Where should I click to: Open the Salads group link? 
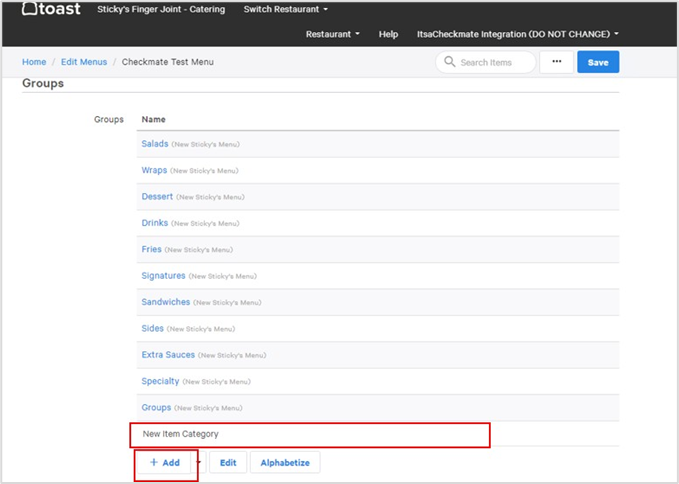click(155, 144)
